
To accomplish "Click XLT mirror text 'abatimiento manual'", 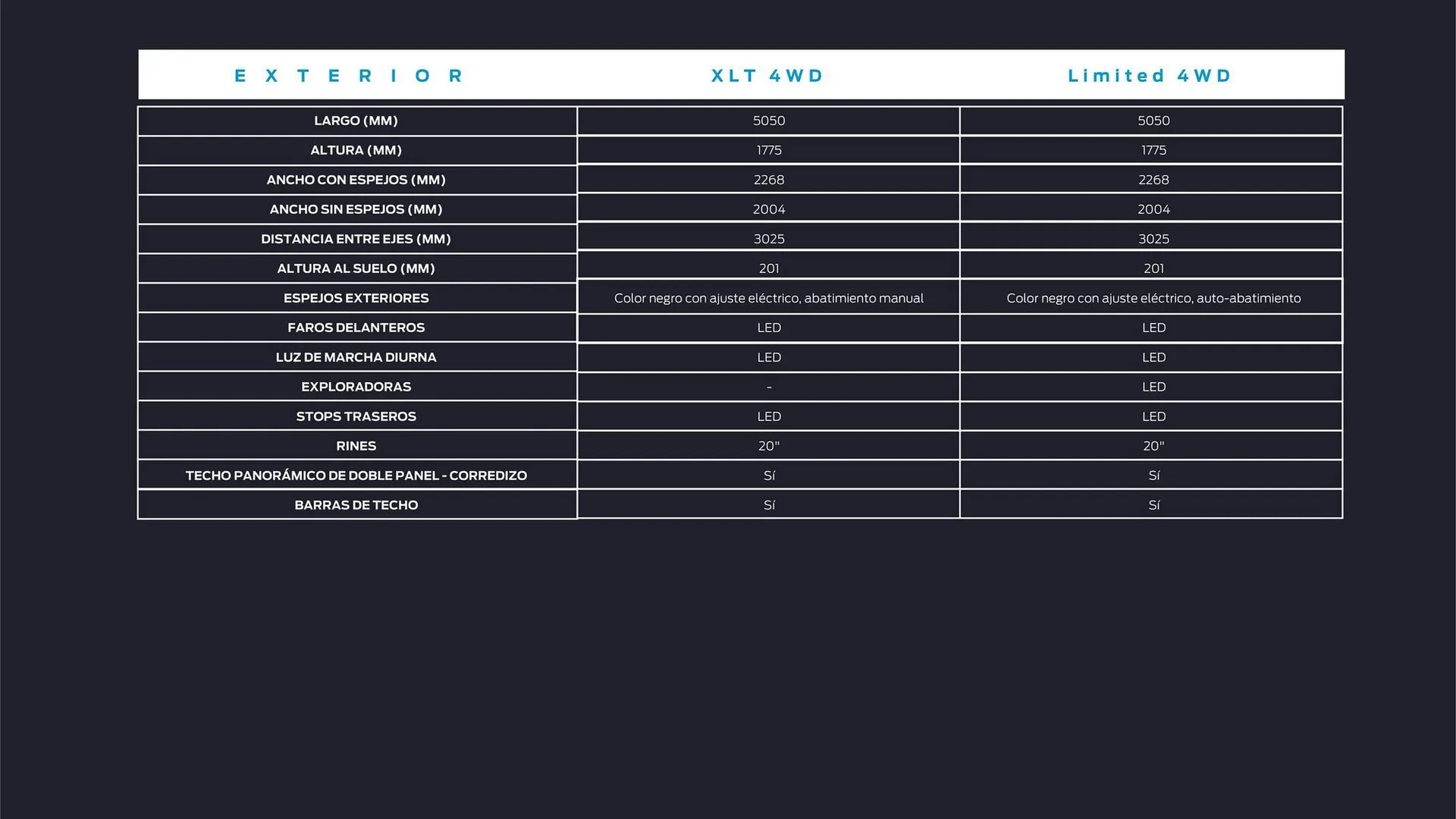I will [863, 298].
